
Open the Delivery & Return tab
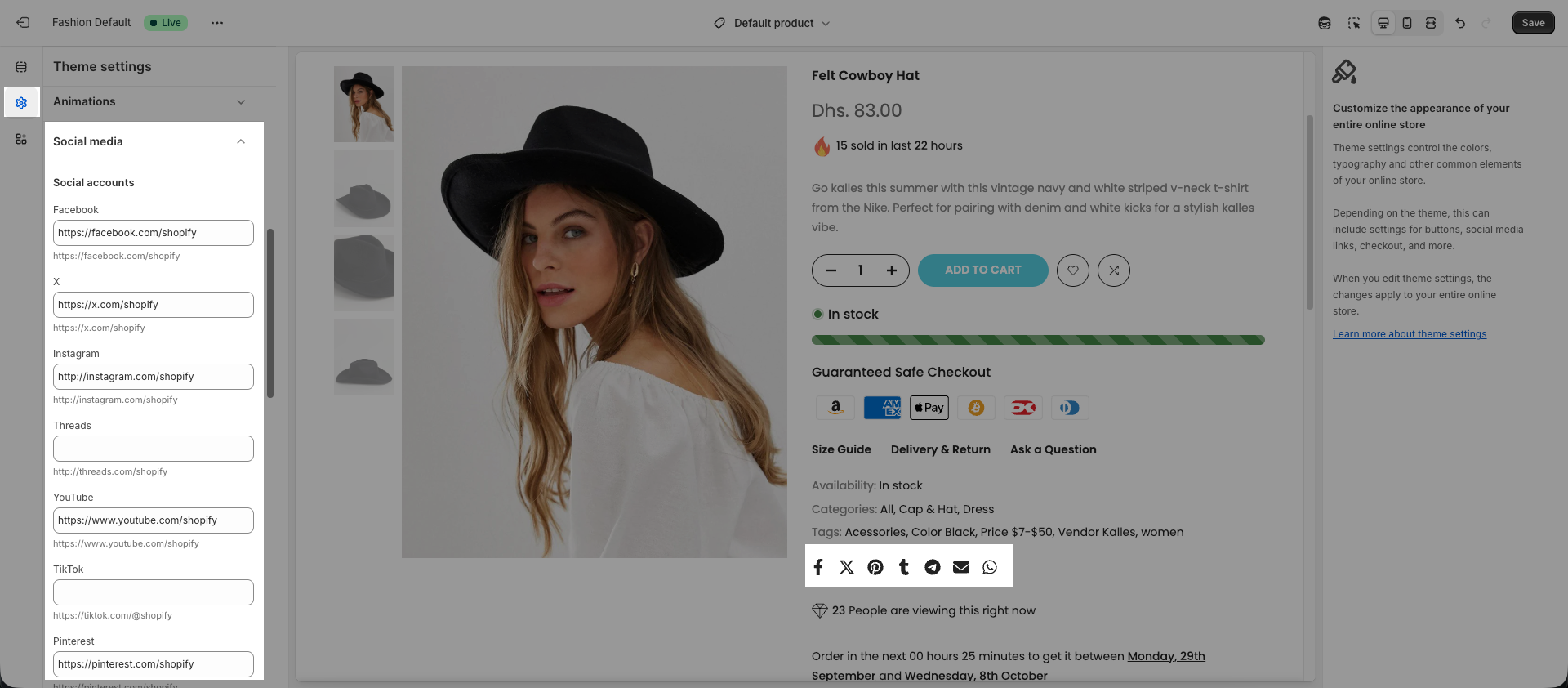(x=940, y=449)
